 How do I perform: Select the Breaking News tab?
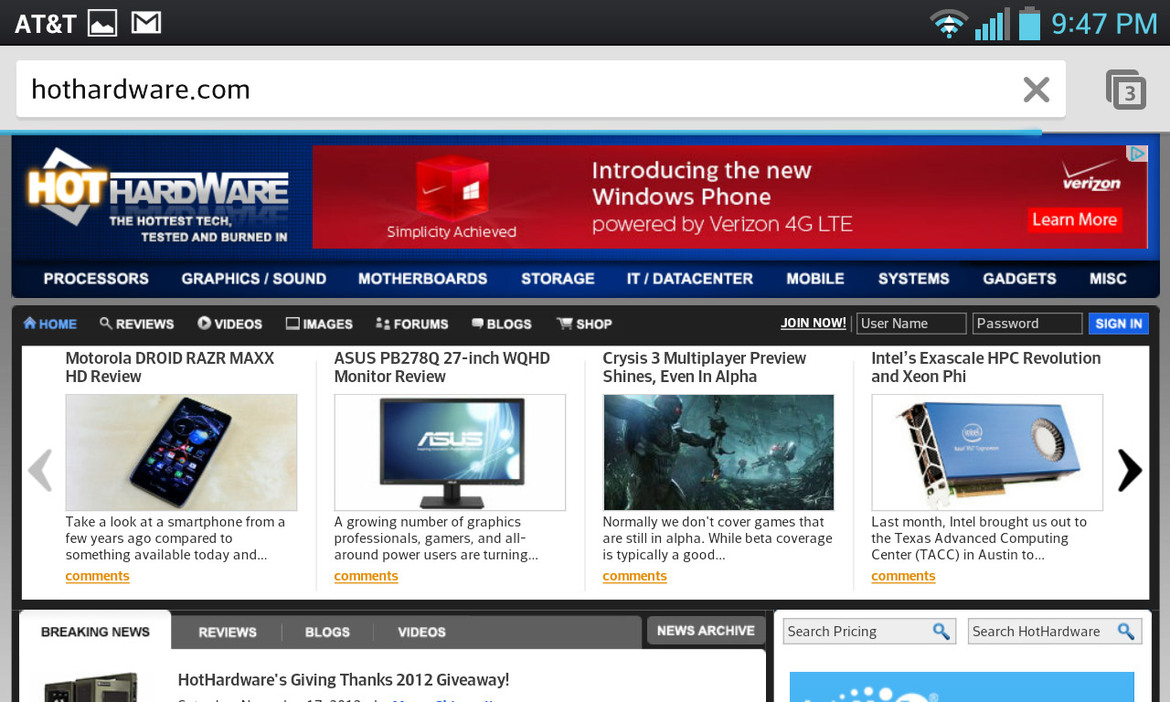(95, 631)
